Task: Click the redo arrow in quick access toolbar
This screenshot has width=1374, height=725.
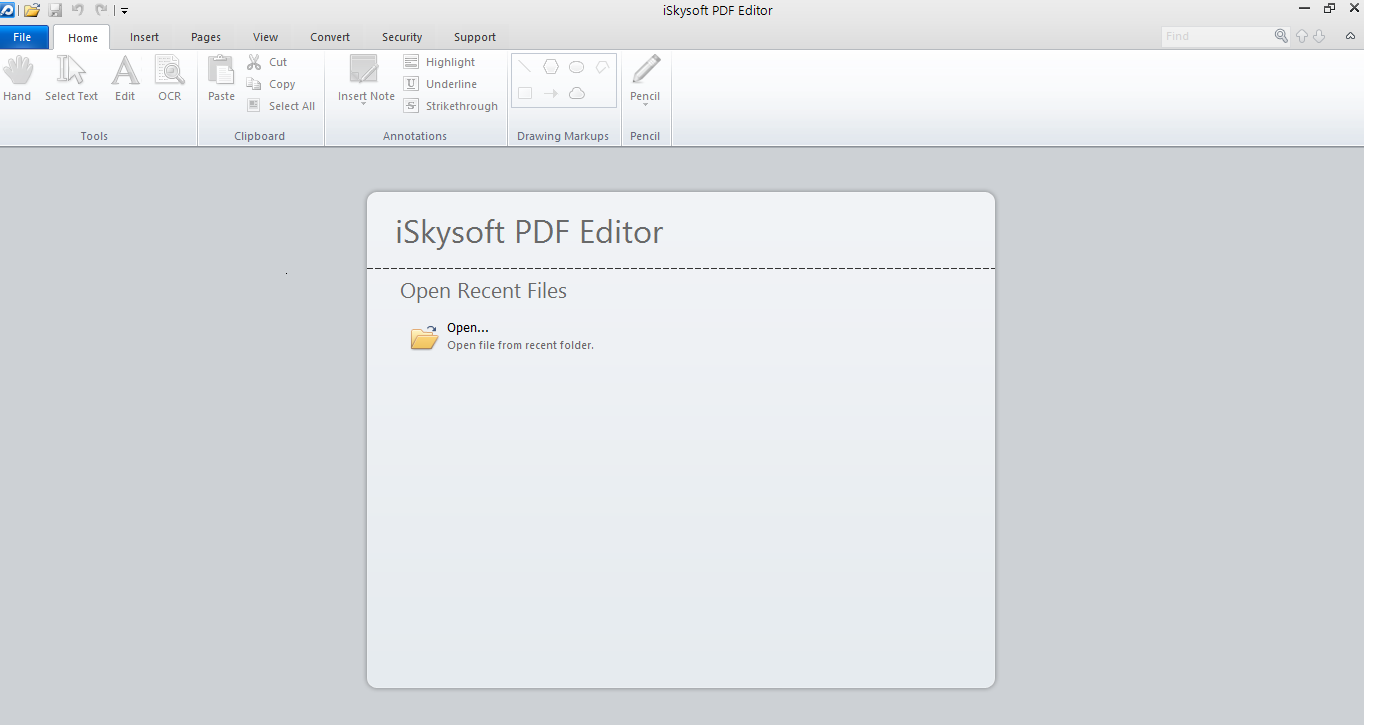Action: [101, 10]
